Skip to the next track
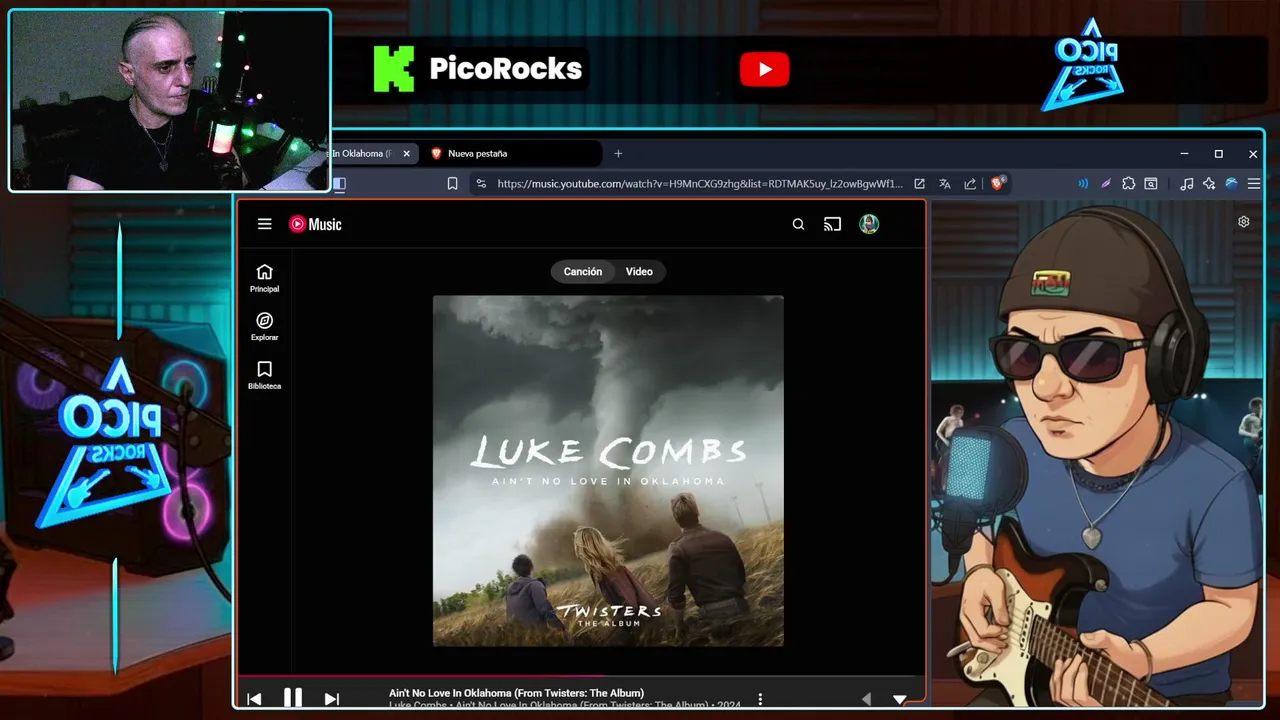This screenshot has width=1280, height=720. pyautogui.click(x=332, y=699)
